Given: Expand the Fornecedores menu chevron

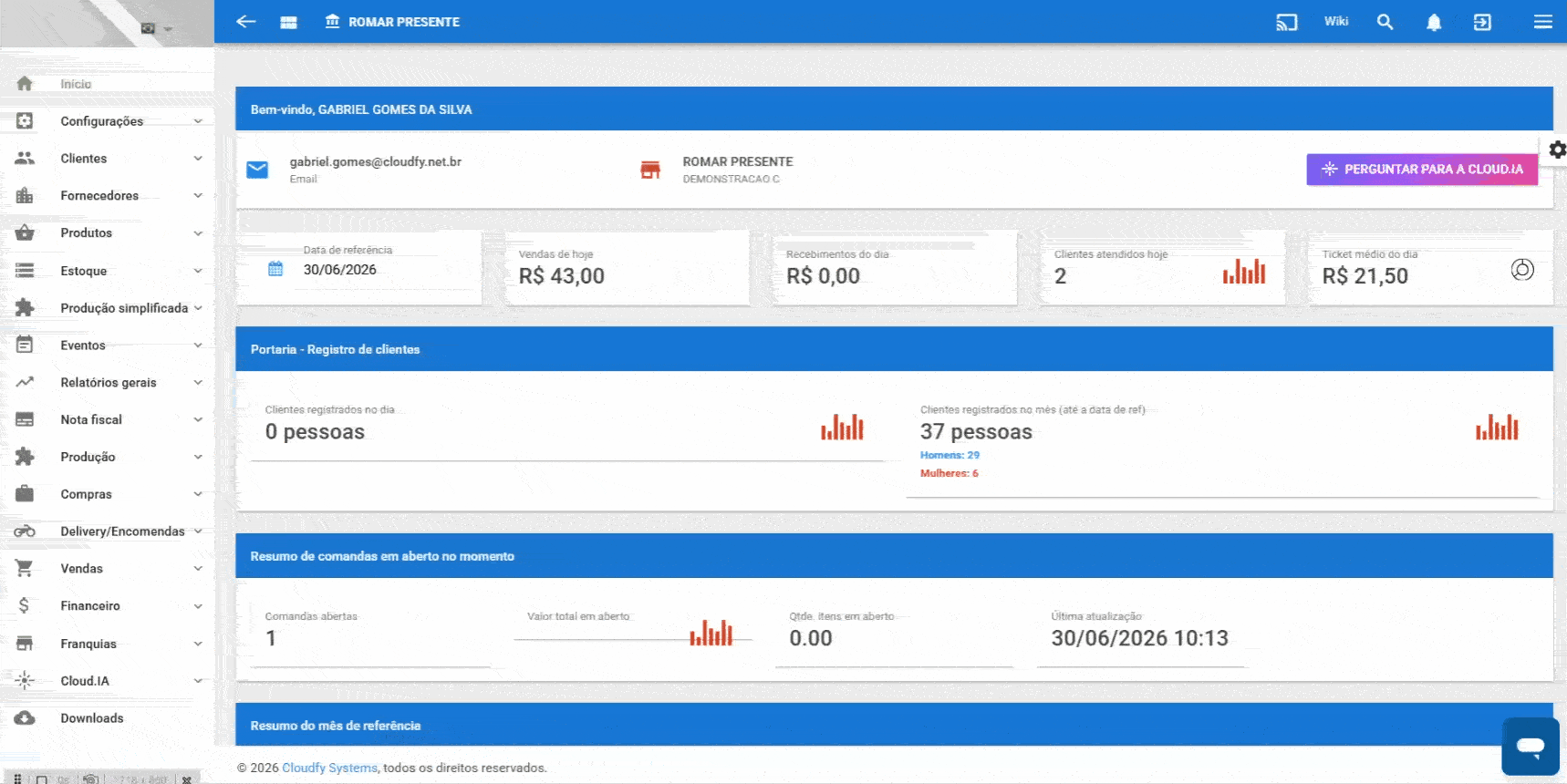Looking at the screenshot, I should 198,196.
